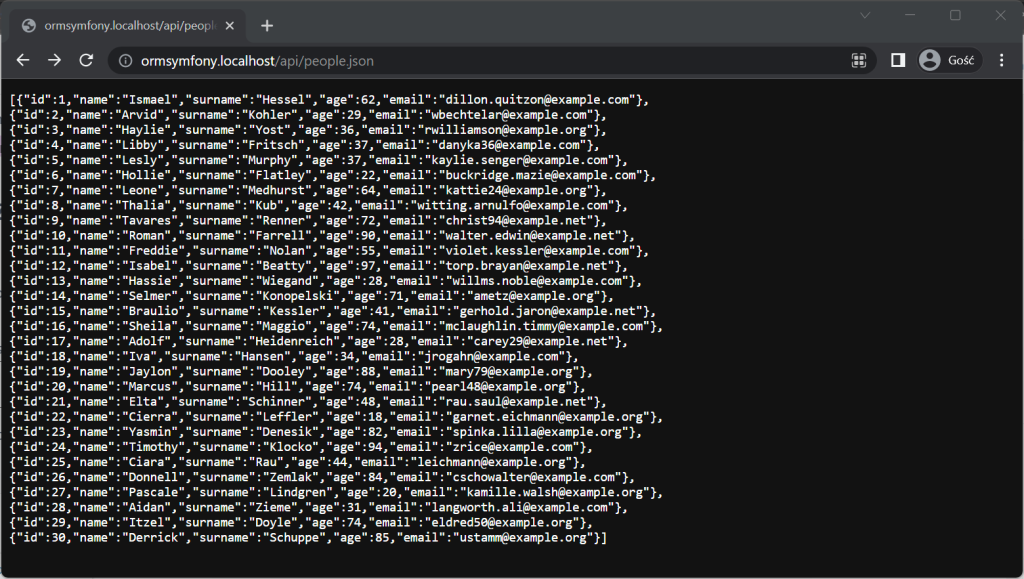Click the name "Yasmin"
This screenshot has height=579, width=1024.
[x=150, y=430]
